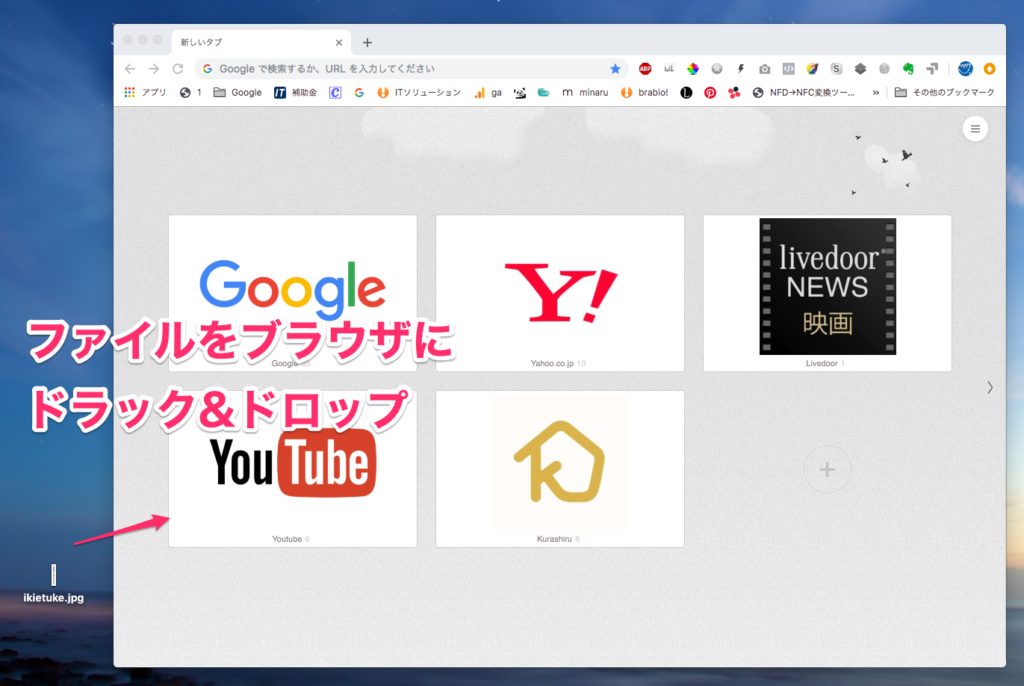Screen dimensions: 1024x686
Task: Open the NFD→NFC変換ツール bookmark
Action: 803,92
